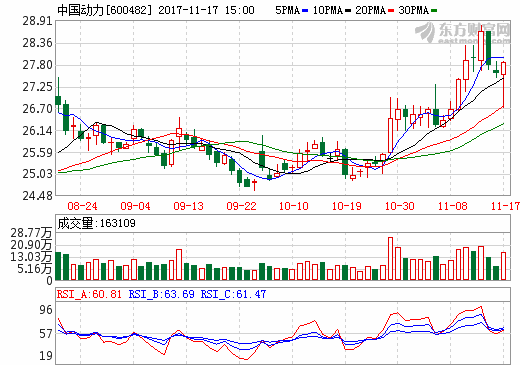Click the RSI_A:60.81 indicator value
520x365 pixels.
[x=89, y=294]
